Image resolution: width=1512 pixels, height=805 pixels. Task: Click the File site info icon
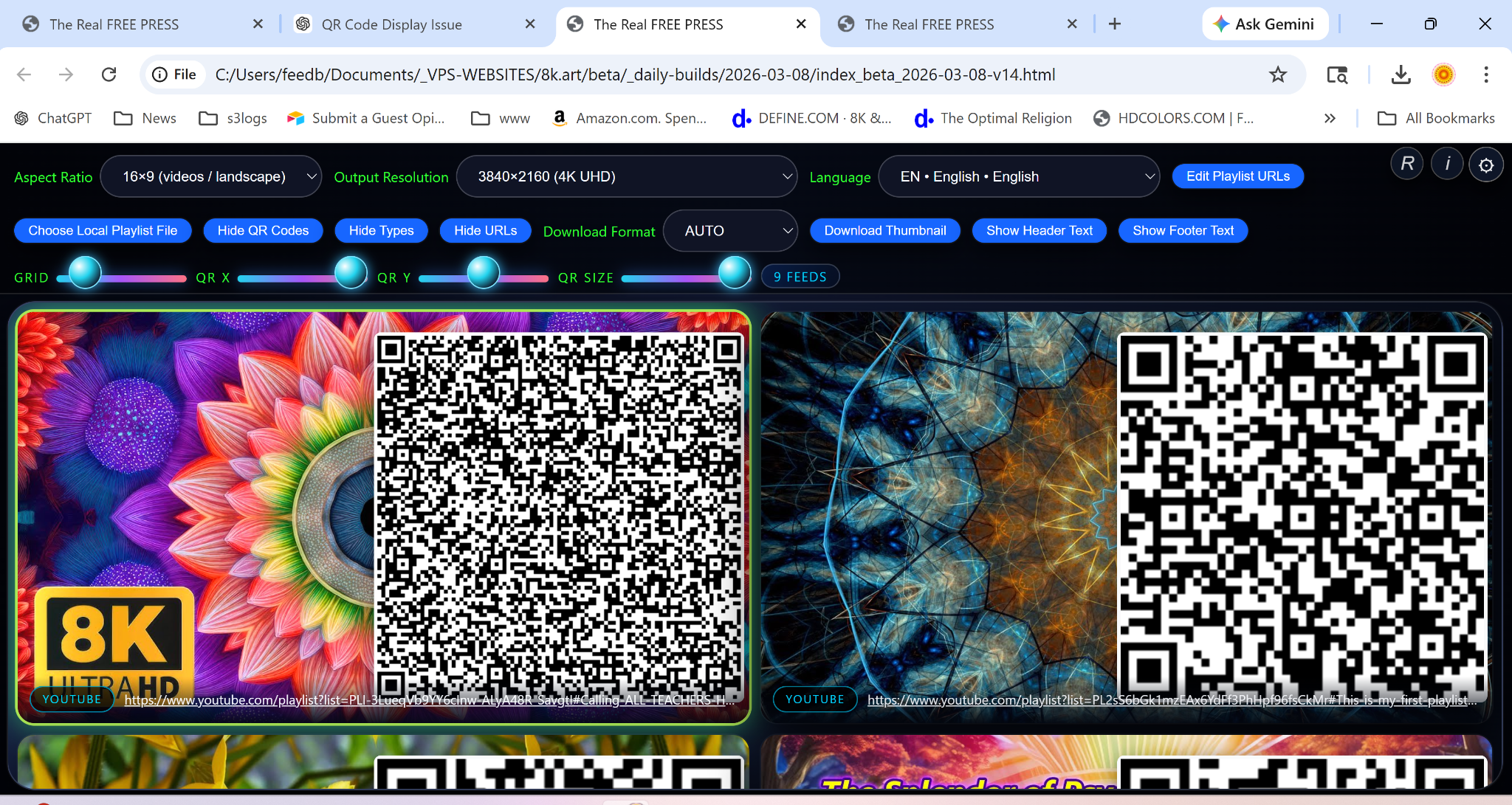174,75
